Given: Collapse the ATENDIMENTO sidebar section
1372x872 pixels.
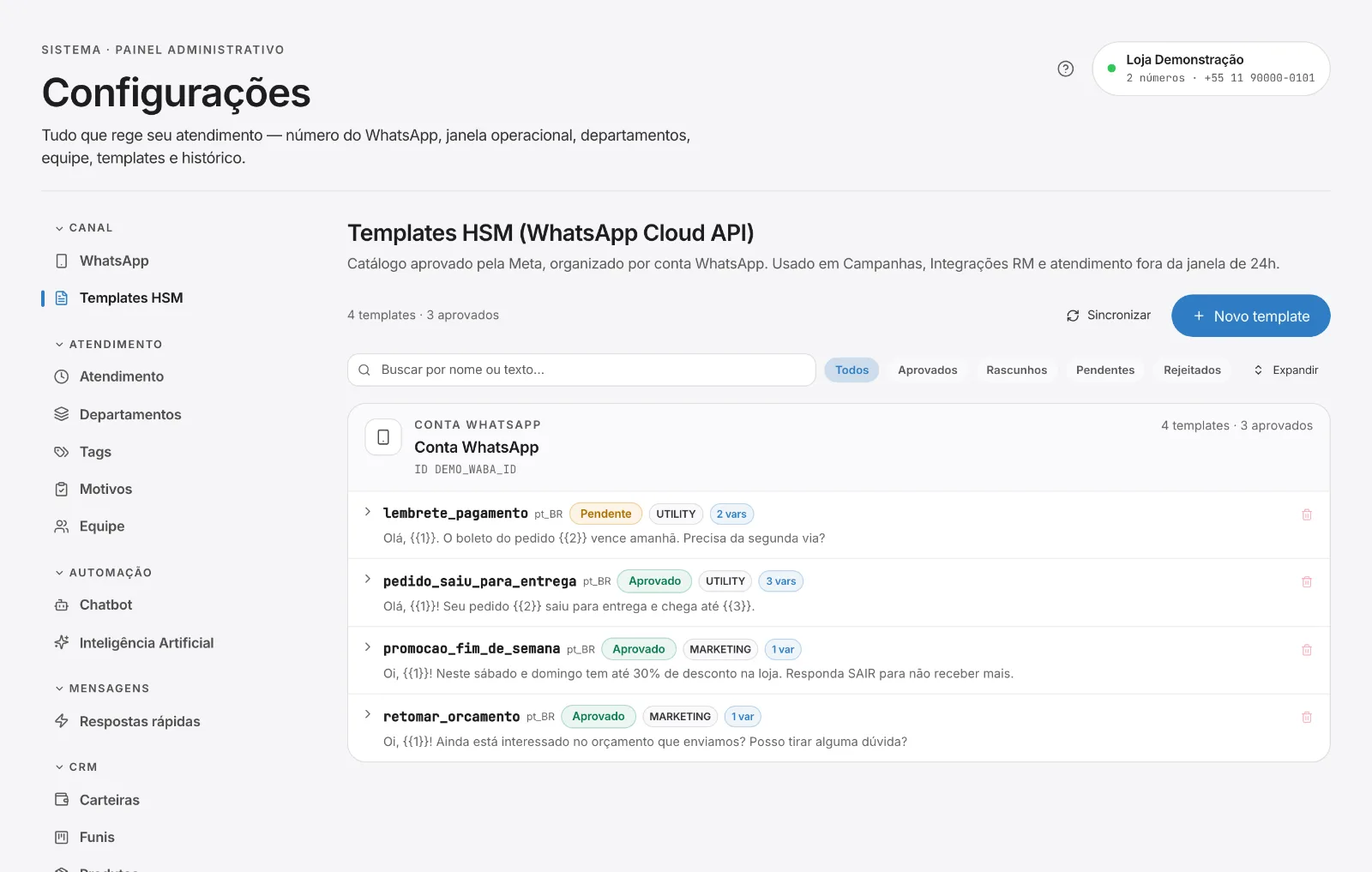Looking at the screenshot, I should [x=108, y=345].
